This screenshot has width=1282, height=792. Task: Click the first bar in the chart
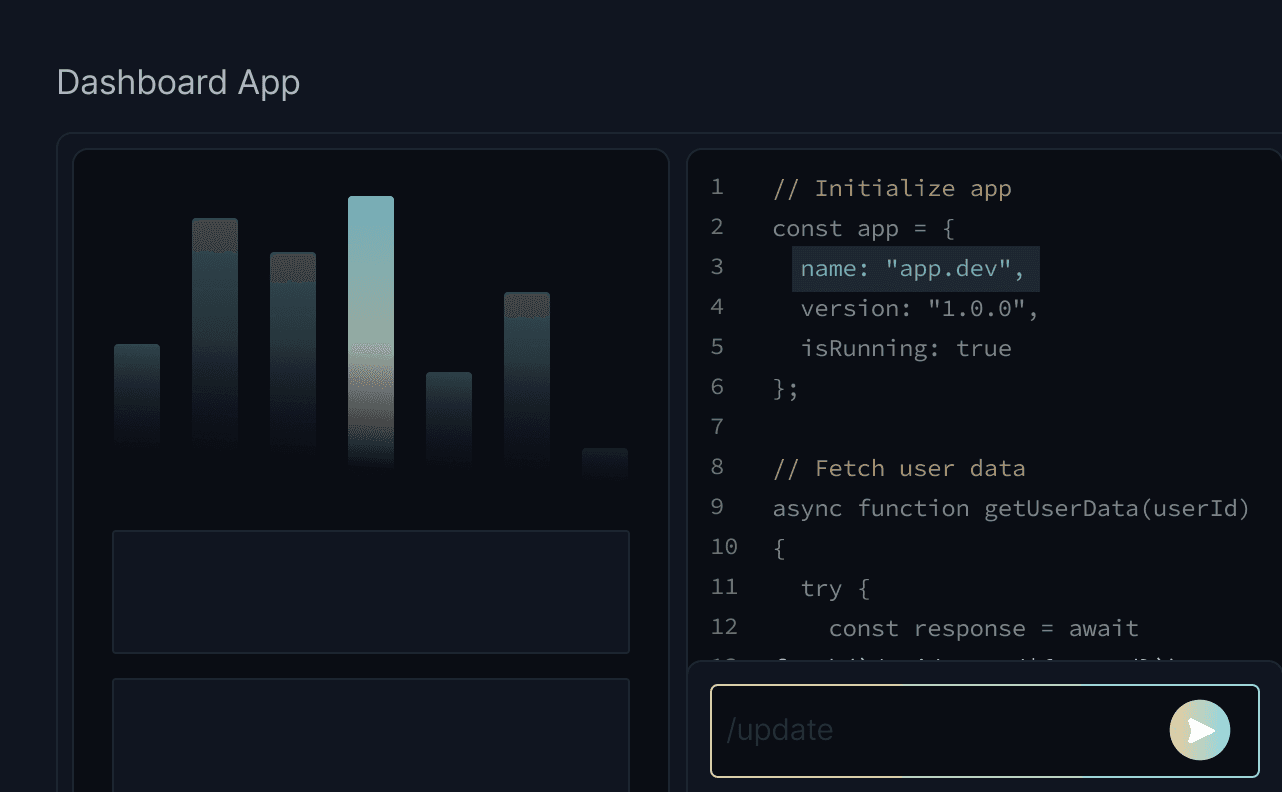[137, 396]
